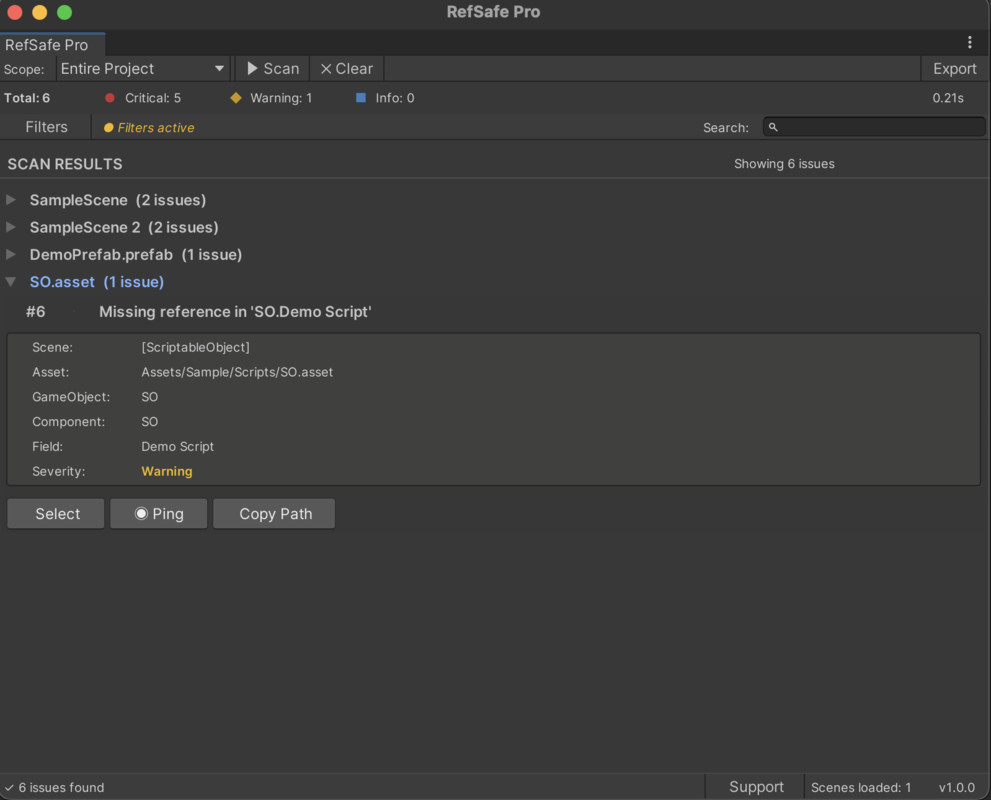
Task: Open the Support link in status bar
Action: coord(756,787)
